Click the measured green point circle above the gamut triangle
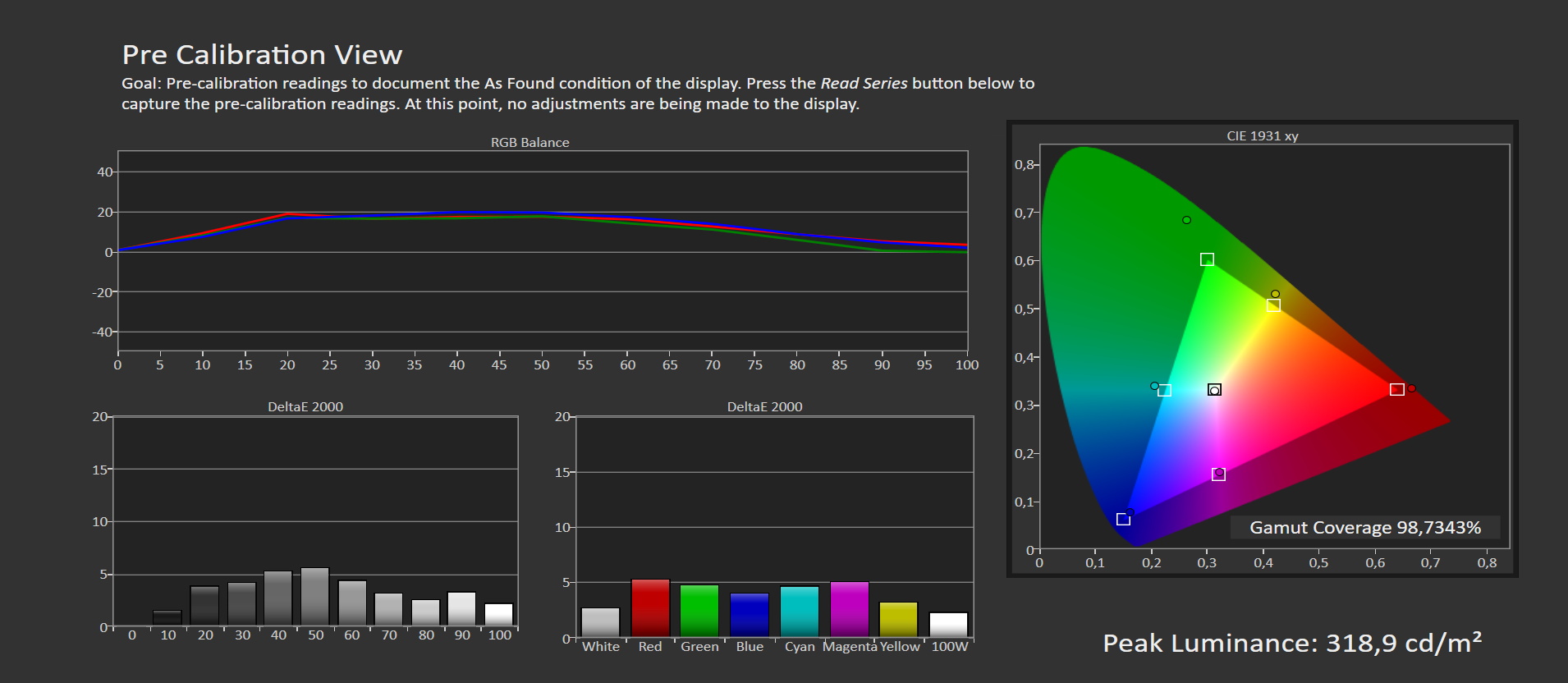This screenshot has width=1568, height=683. click(1186, 220)
